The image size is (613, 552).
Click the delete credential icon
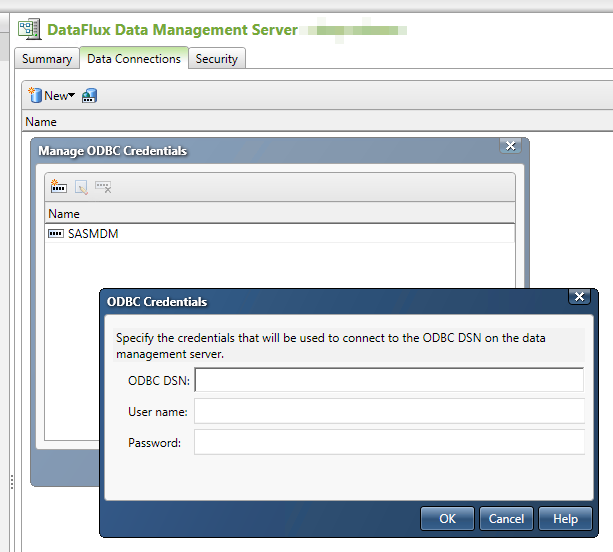tap(103, 187)
